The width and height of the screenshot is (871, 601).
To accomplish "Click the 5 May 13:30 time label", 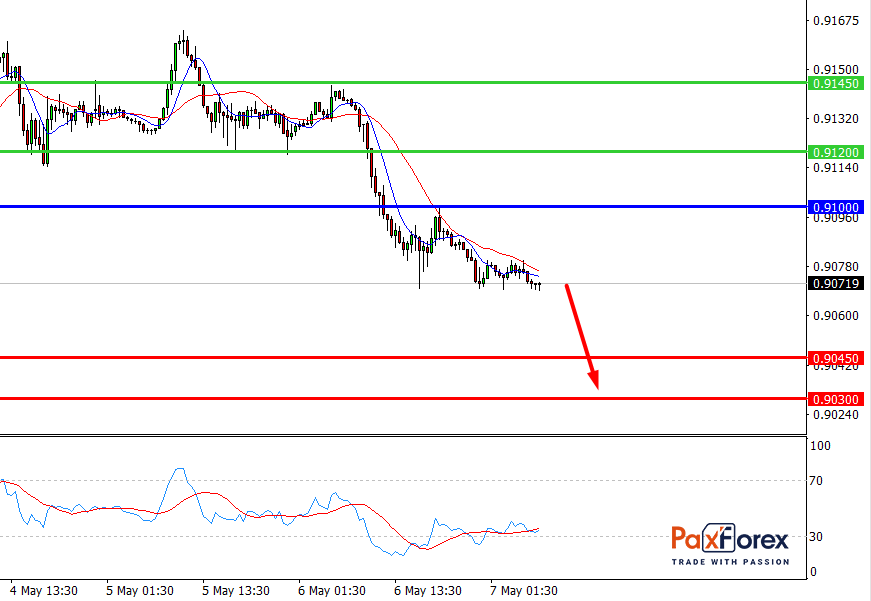I will tap(236, 590).
